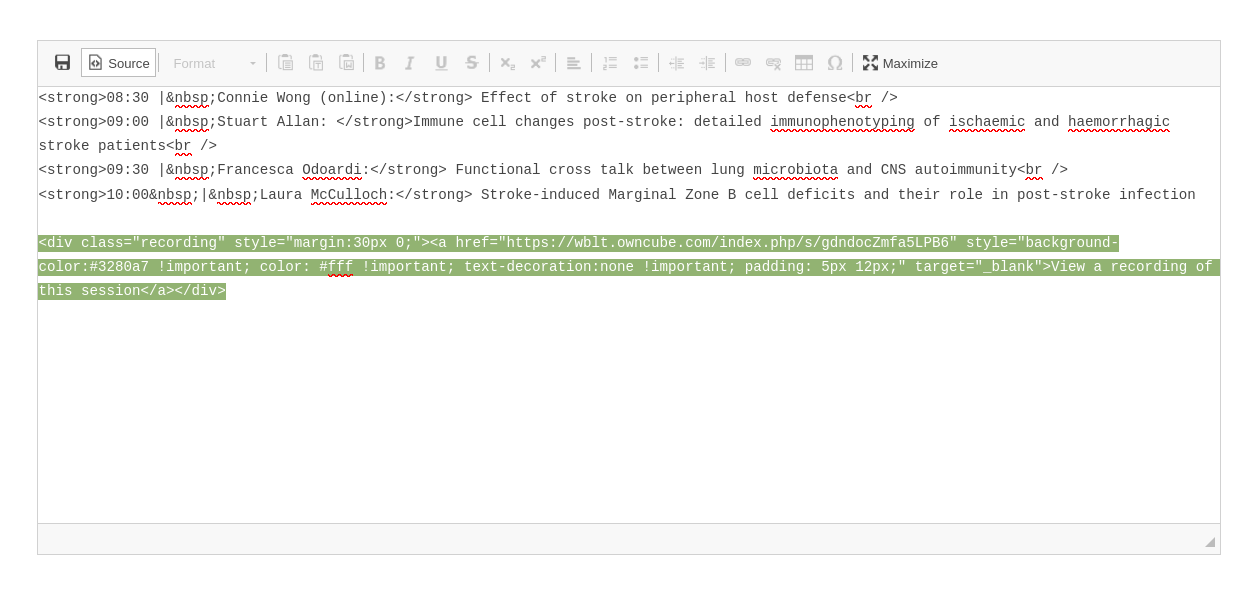Open special character Omega icon
Image resolution: width=1259 pixels, height=596 pixels.
pos(835,62)
